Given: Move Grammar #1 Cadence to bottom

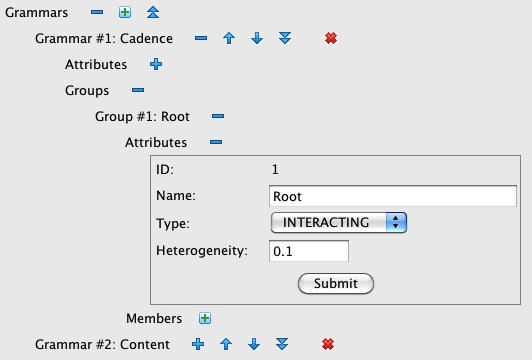Looking at the screenshot, I should tap(285, 38).
